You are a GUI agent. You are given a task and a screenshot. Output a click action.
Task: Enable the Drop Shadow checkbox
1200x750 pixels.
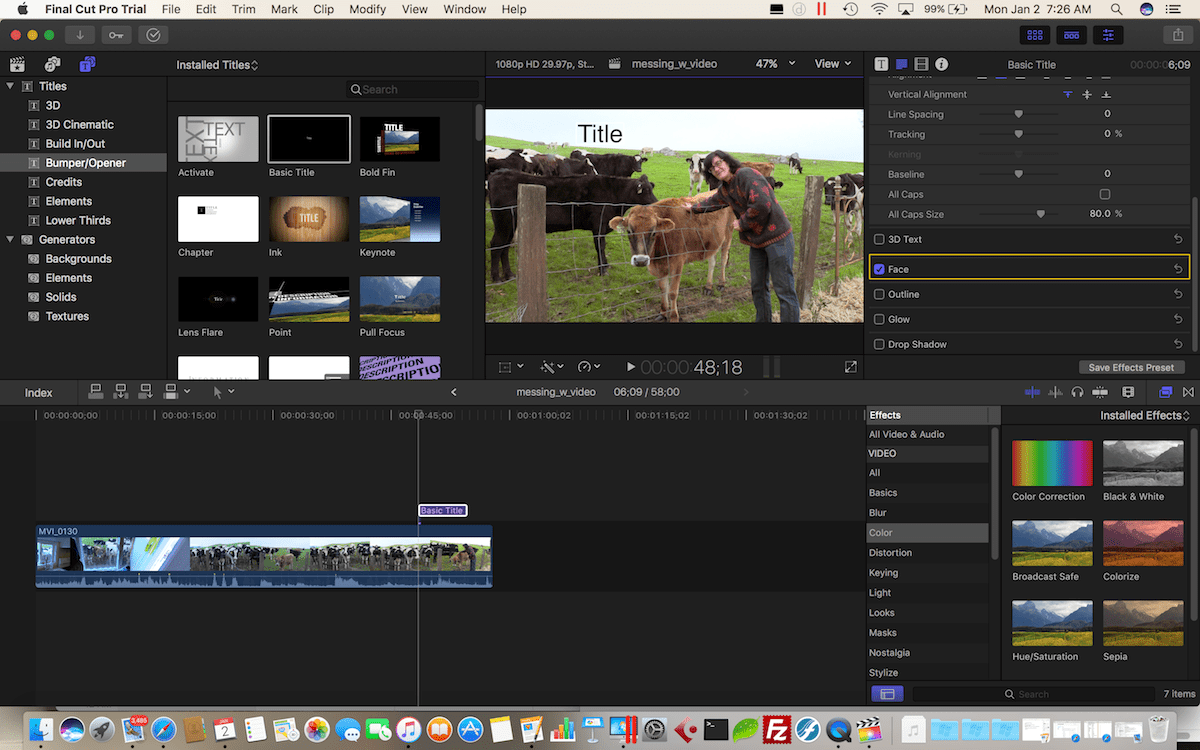coord(882,343)
